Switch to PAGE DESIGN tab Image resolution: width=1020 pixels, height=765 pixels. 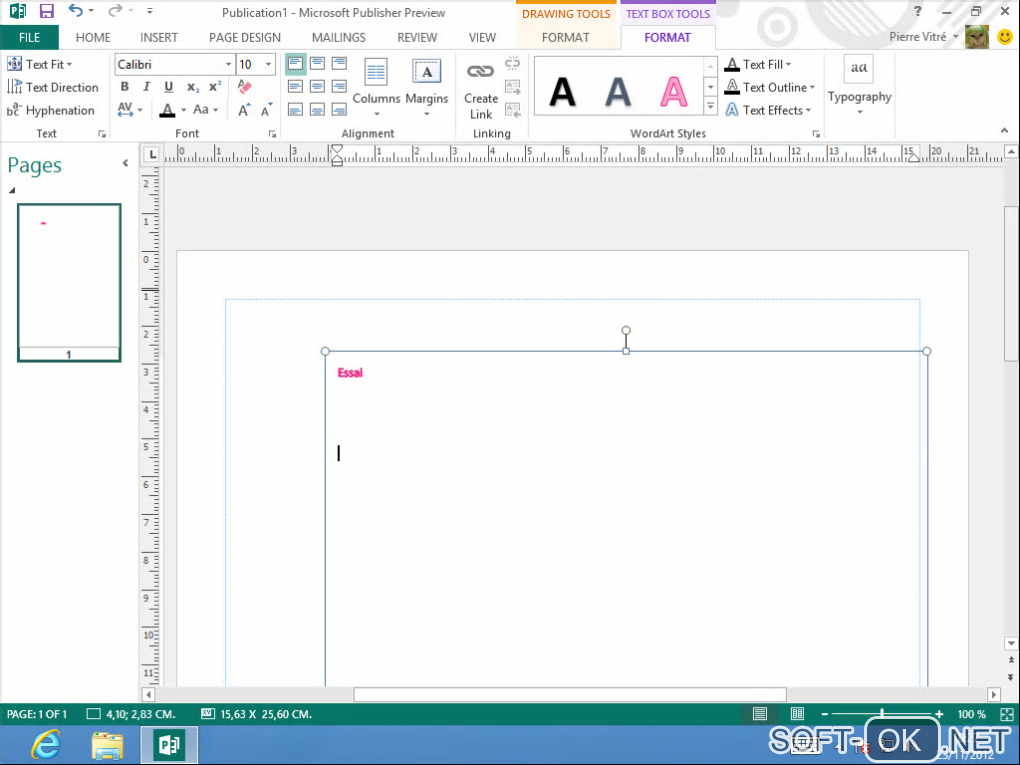tap(245, 38)
